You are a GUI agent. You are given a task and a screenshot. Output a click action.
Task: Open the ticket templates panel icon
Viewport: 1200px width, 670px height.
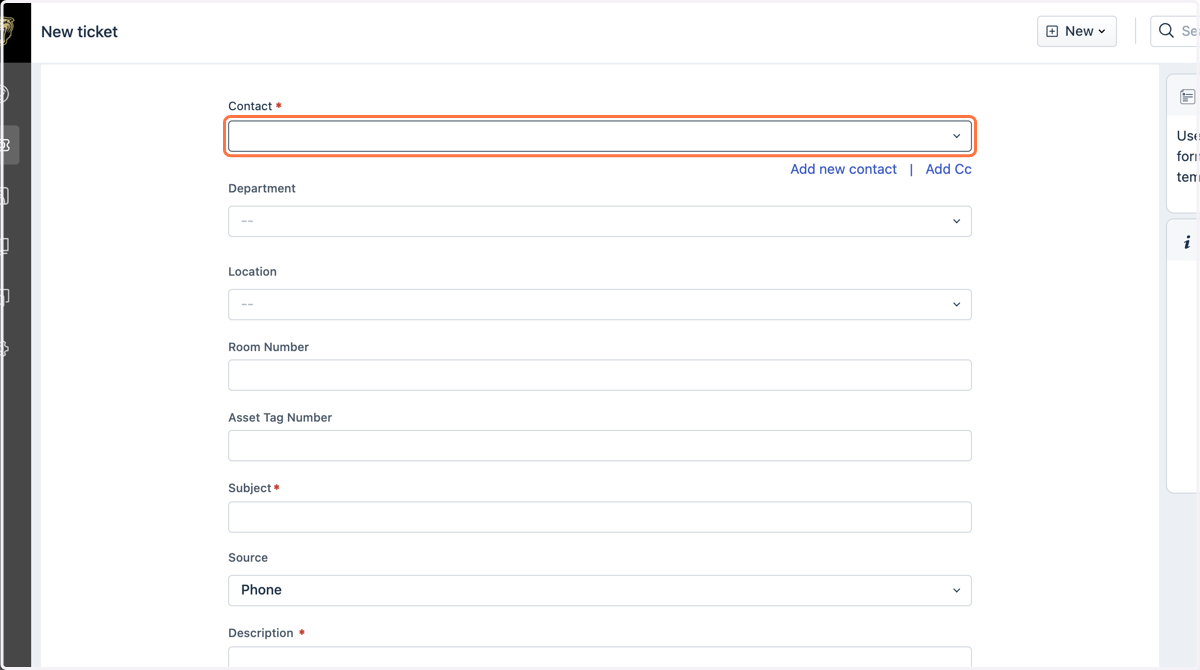(x=1187, y=97)
